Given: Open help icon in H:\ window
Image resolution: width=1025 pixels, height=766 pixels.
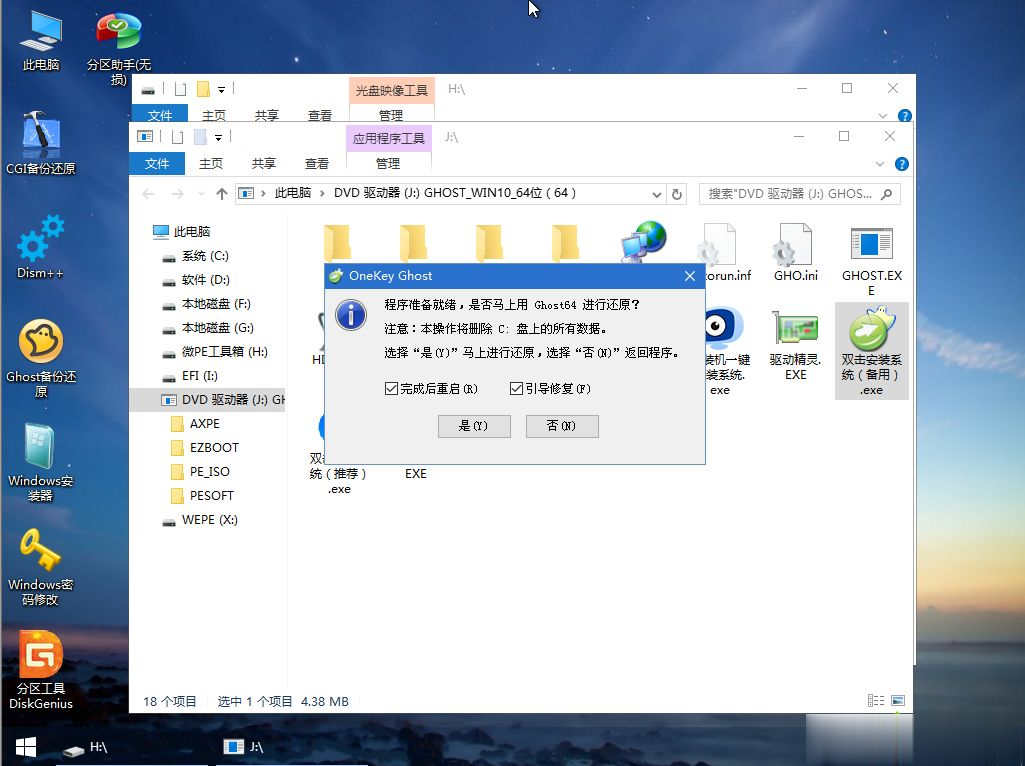Looking at the screenshot, I should pos(905,116).
